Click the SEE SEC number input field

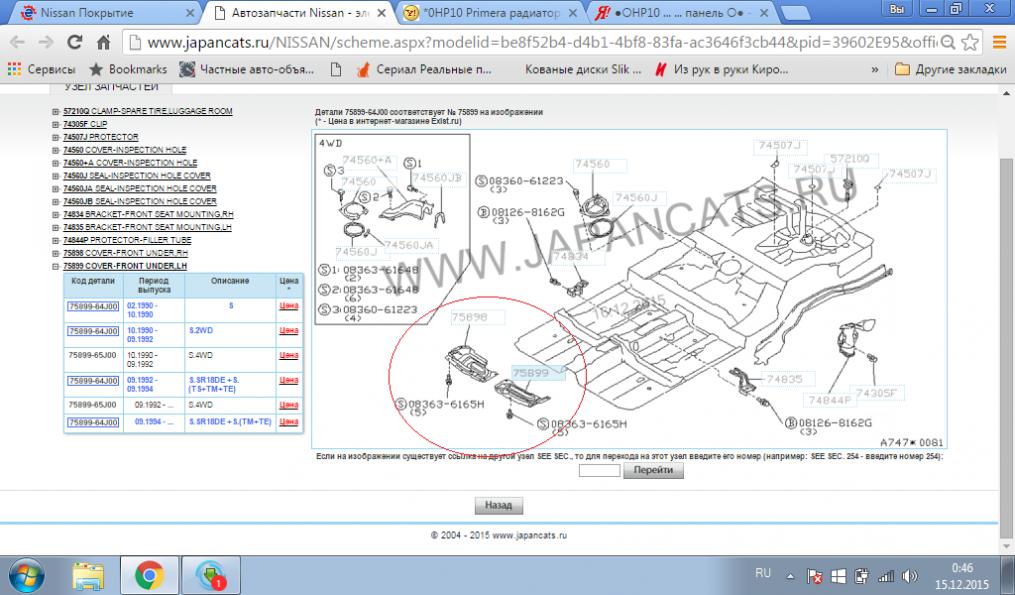(599, 471)
